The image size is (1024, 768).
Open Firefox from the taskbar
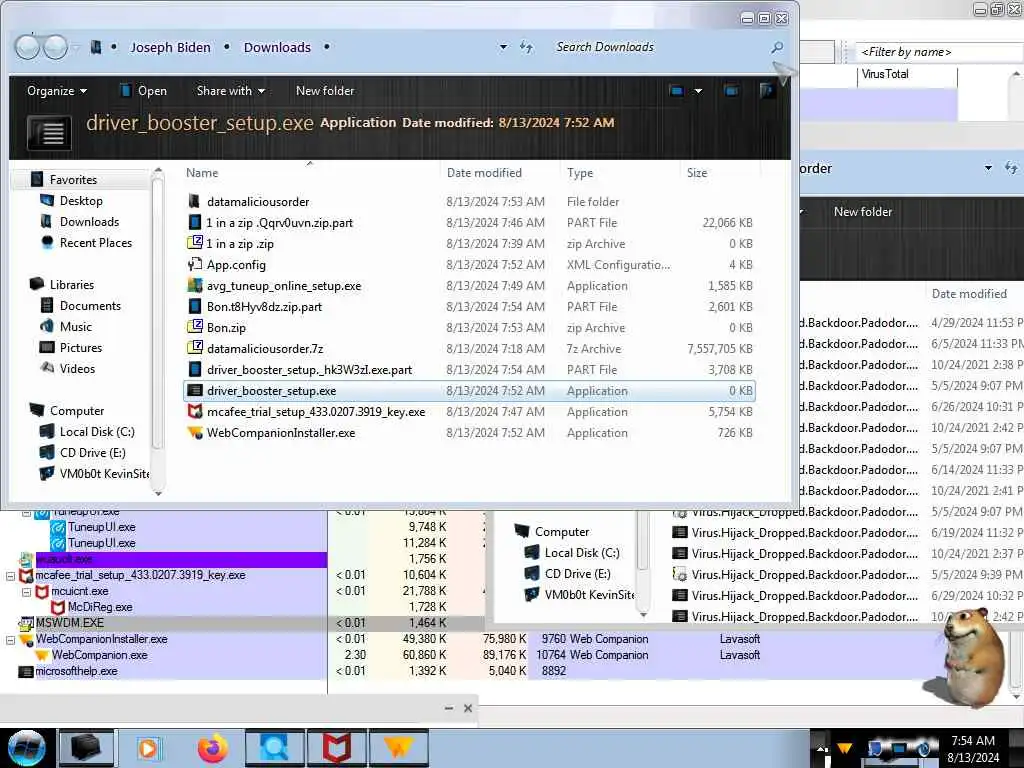click(x=213, y=748)
